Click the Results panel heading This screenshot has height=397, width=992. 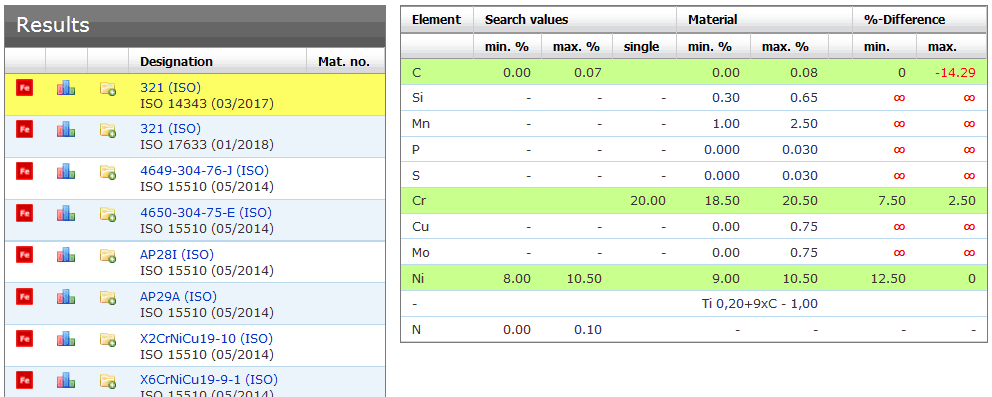tap(53, 25)
